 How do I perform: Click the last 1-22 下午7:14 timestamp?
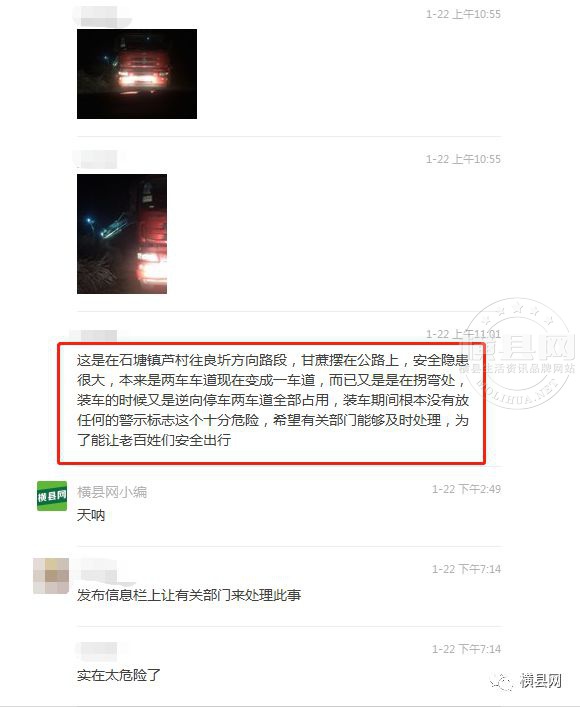click(466, 649)
